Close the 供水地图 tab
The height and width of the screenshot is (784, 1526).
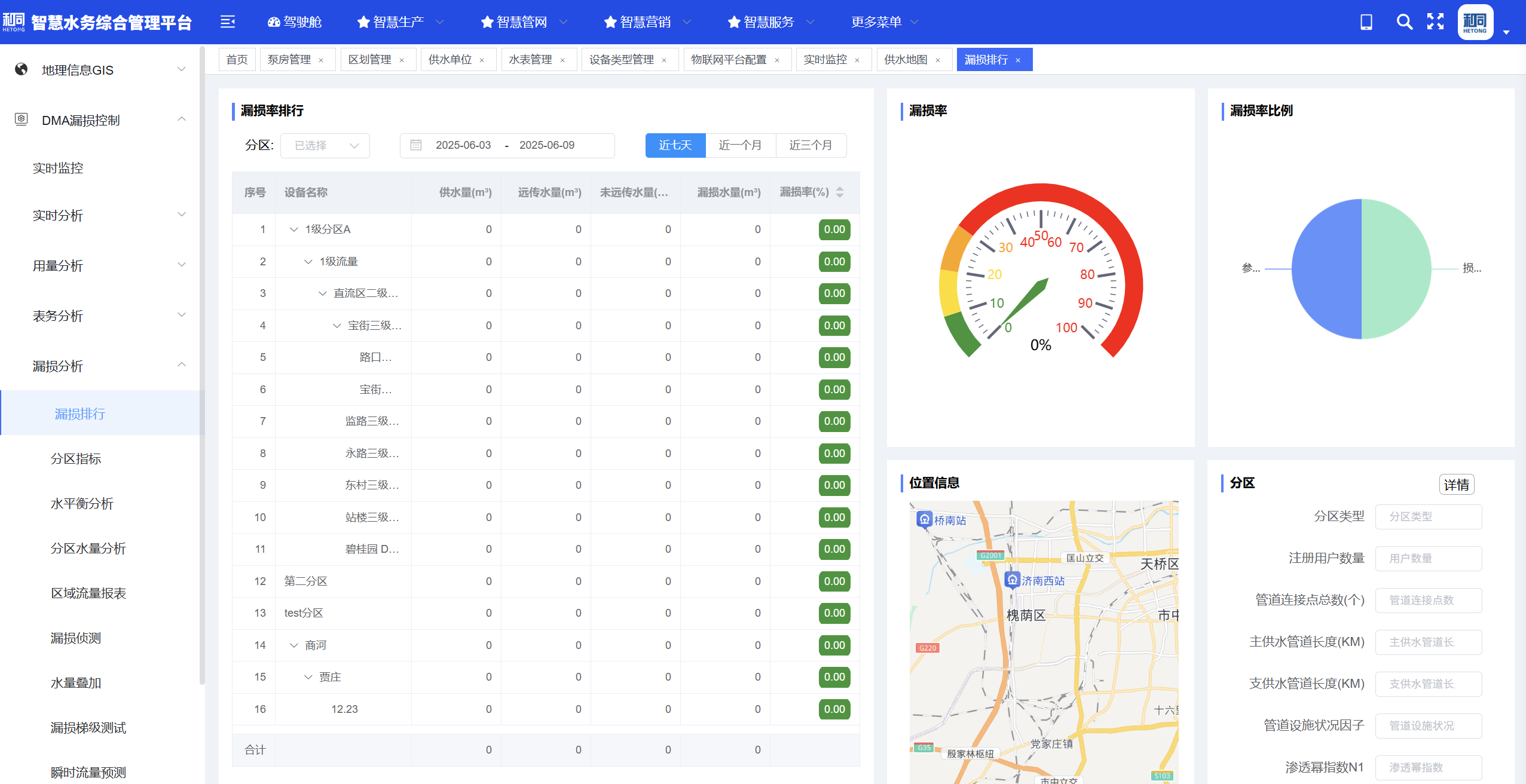[937, 59]
